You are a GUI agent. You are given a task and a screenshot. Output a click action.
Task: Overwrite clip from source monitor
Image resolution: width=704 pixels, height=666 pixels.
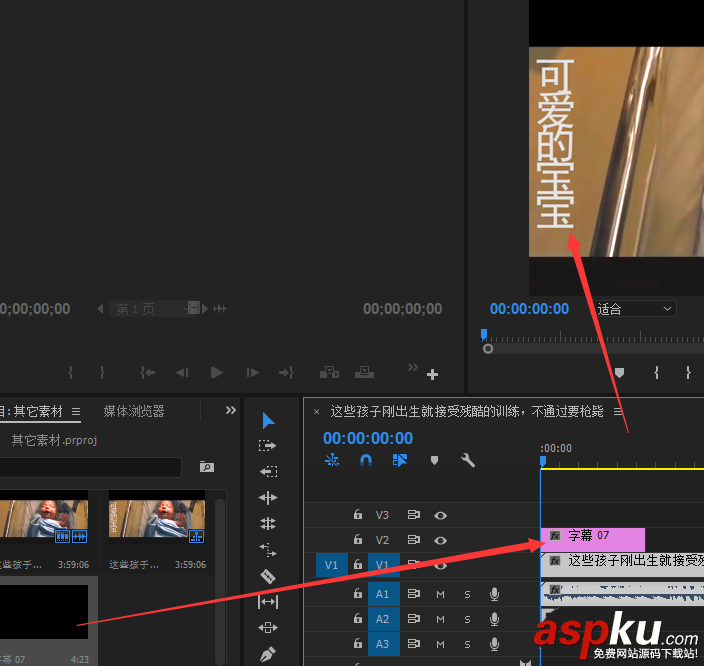point(364,372)
